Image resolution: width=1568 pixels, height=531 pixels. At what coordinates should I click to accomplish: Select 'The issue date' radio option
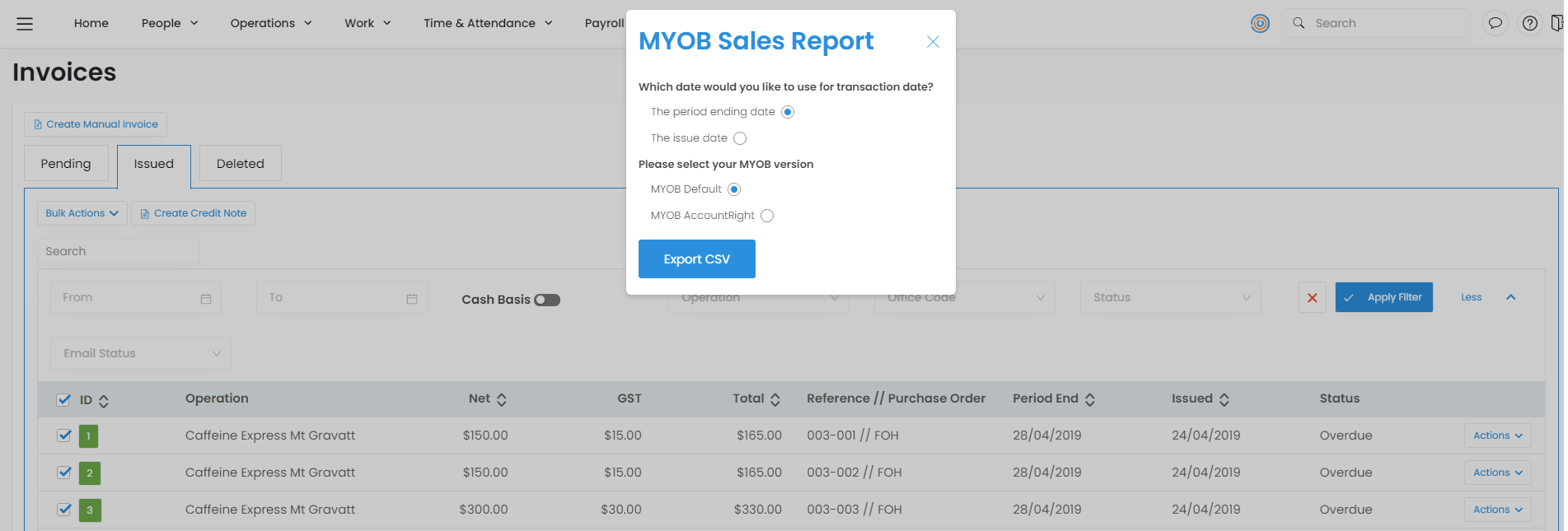coord(740,138)
